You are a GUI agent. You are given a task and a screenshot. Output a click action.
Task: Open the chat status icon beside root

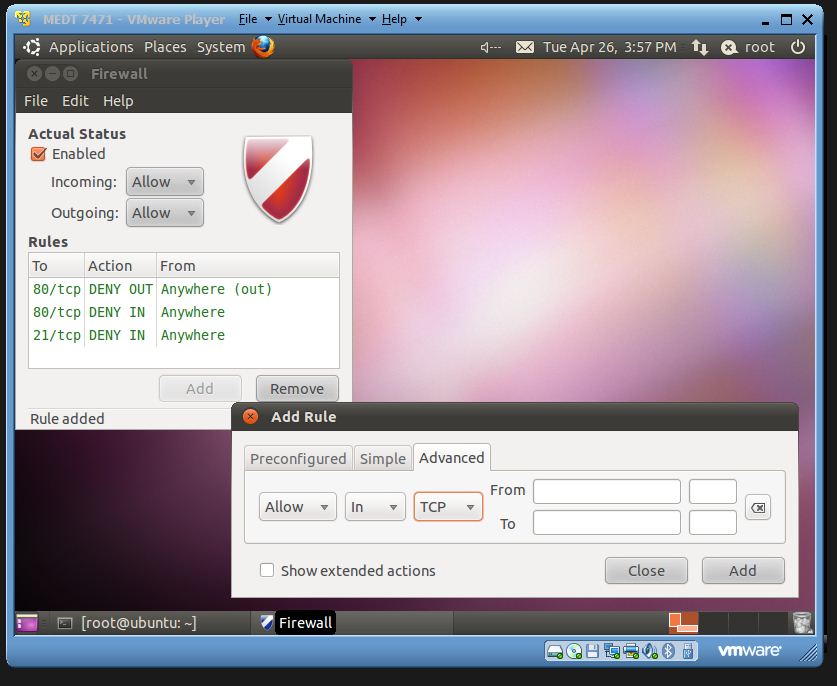(x=729, y=48)
